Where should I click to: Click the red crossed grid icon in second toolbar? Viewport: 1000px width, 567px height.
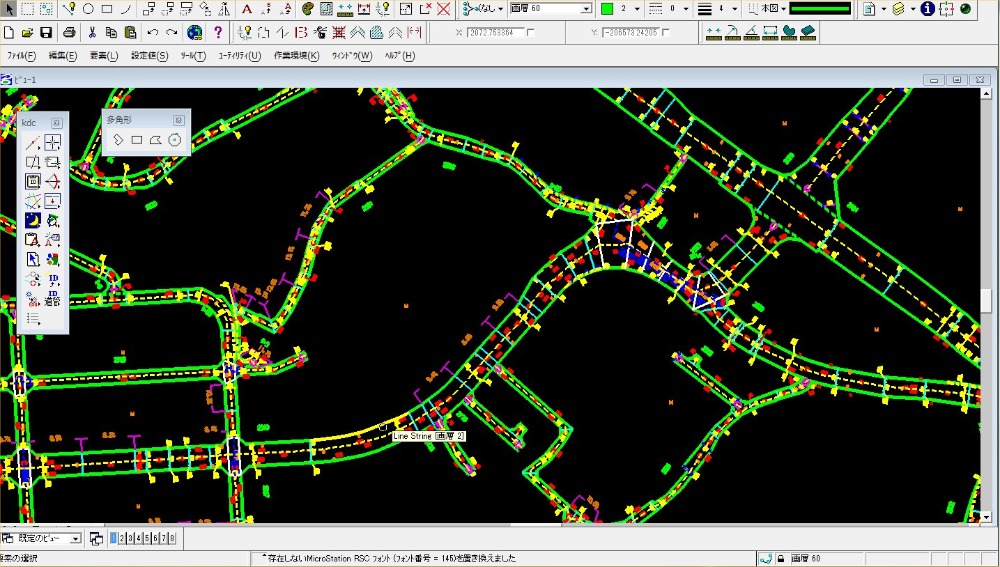[x=339, y=32]
